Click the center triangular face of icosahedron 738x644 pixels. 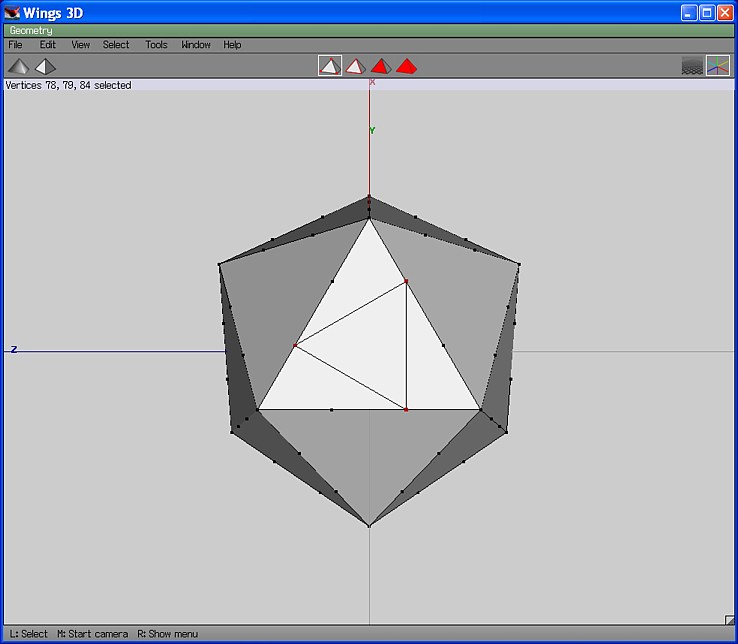point(369,346)
